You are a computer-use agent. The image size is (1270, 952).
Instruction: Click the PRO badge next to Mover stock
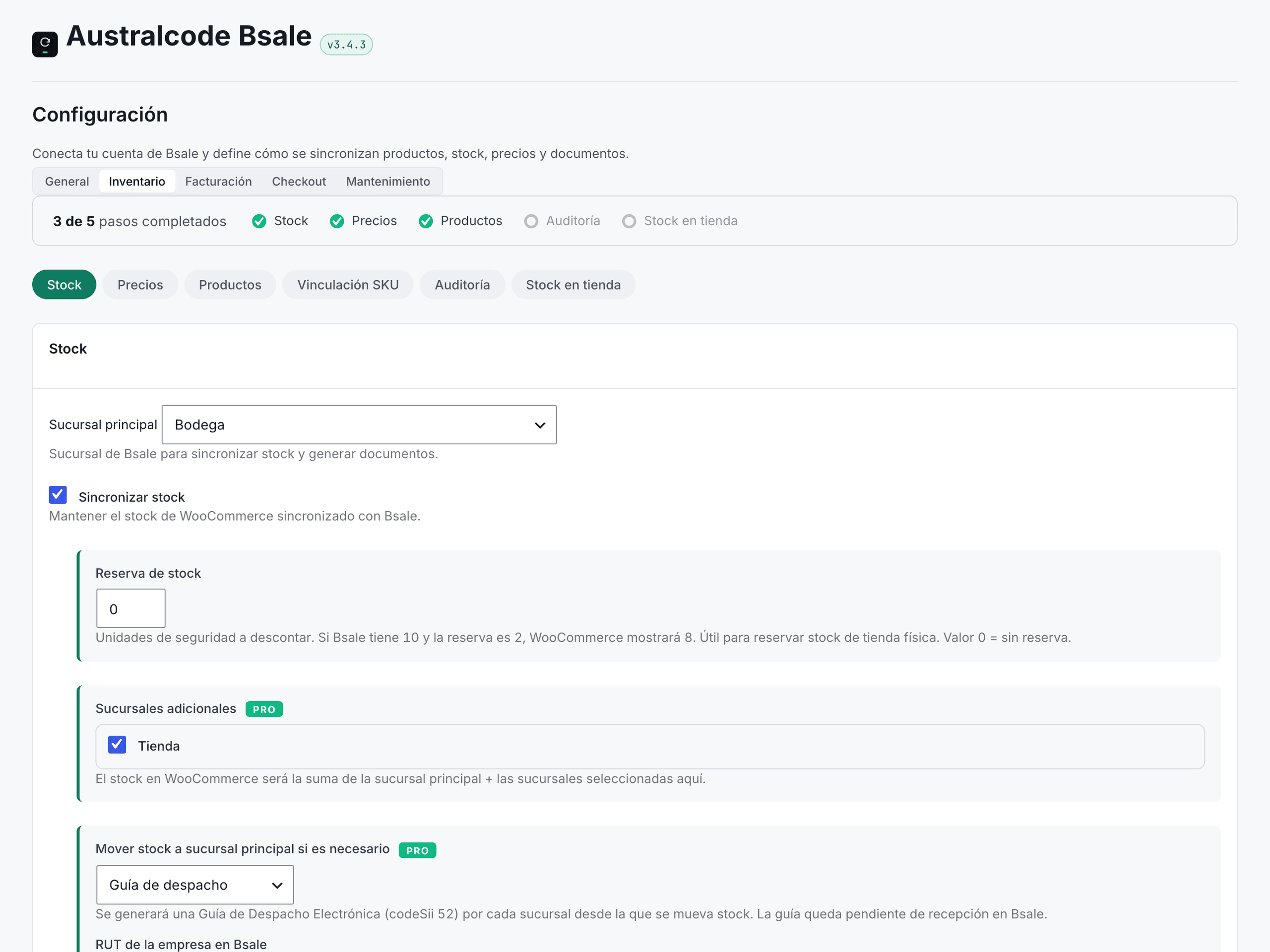click(x=417, y=850)
